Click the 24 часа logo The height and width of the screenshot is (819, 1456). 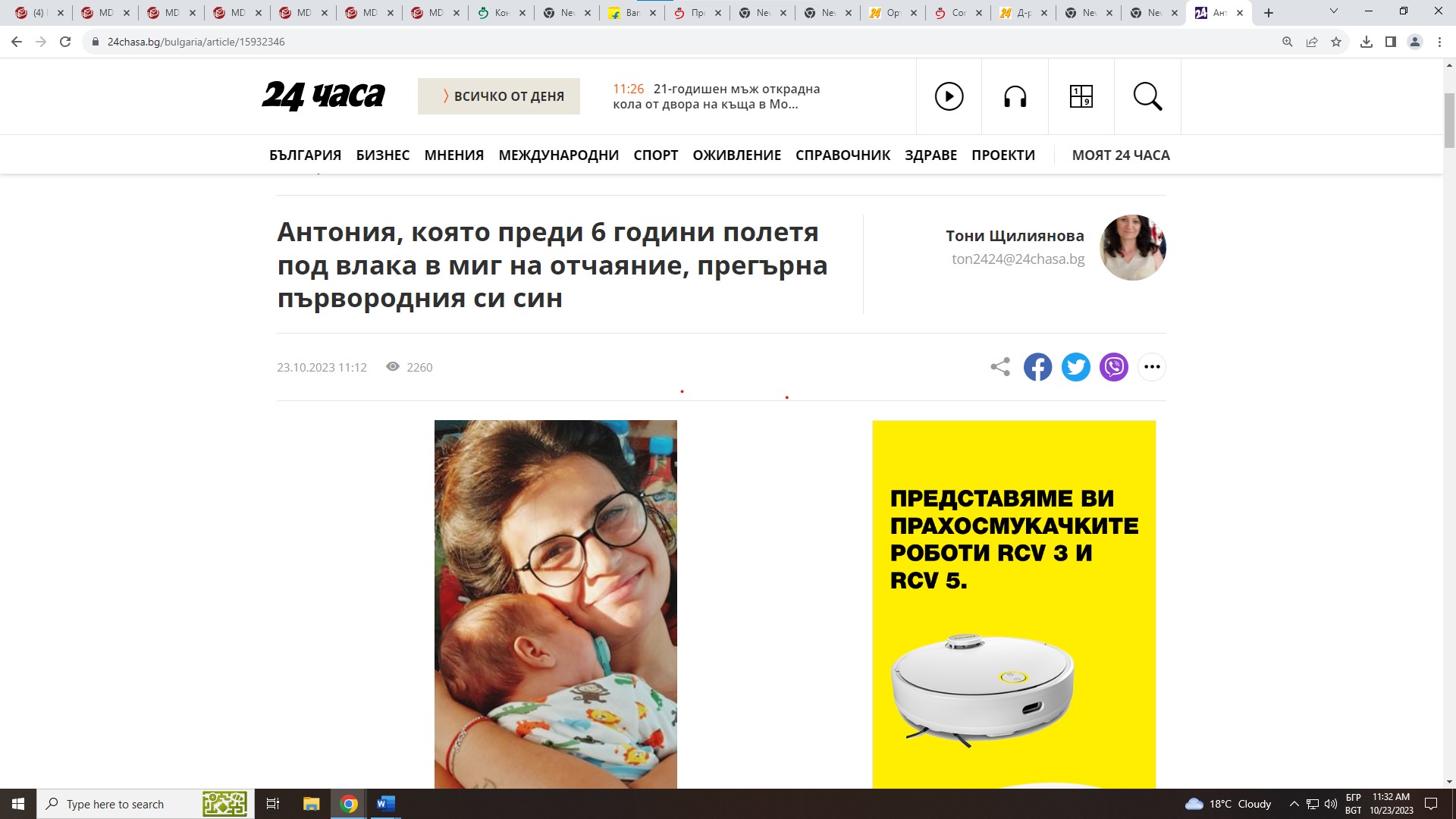point(323,96)
